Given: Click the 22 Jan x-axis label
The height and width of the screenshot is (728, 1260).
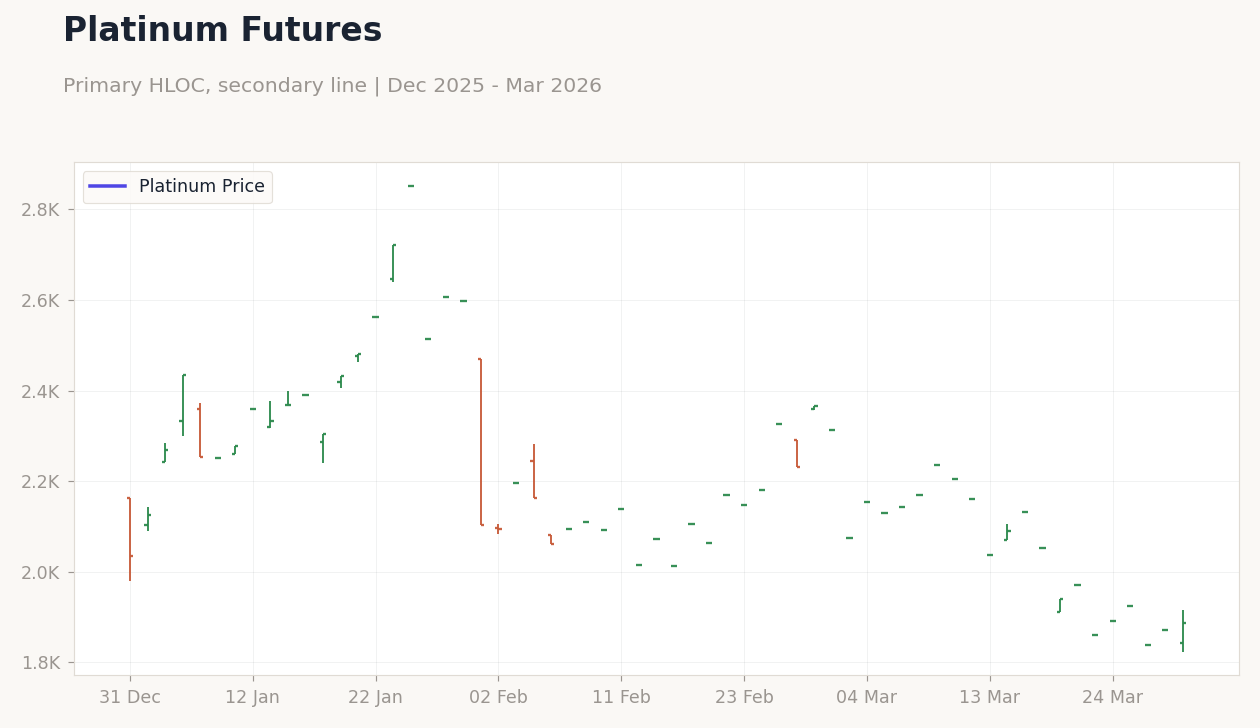Looking at the screenshot, I should pos(375,698).
